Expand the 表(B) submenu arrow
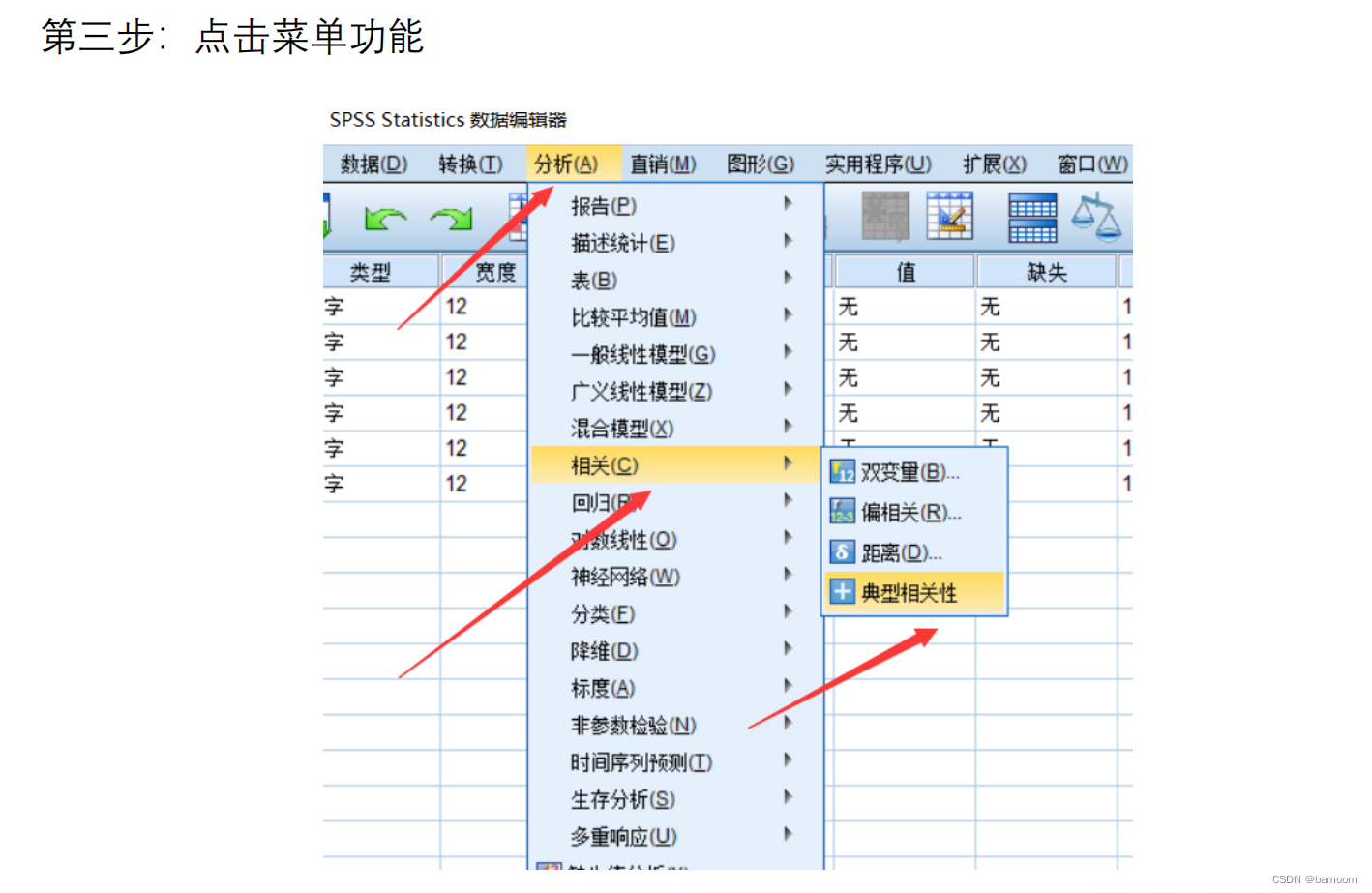The height and width of the screenshot is (893, 1372). (x=788, y=278)
